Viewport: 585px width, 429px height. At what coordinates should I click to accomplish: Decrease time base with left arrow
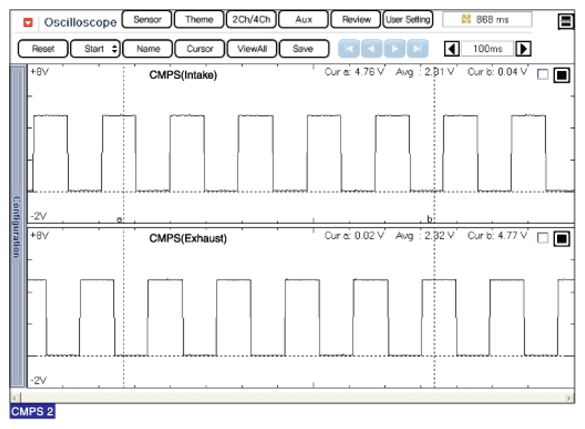tap(451, 49)
